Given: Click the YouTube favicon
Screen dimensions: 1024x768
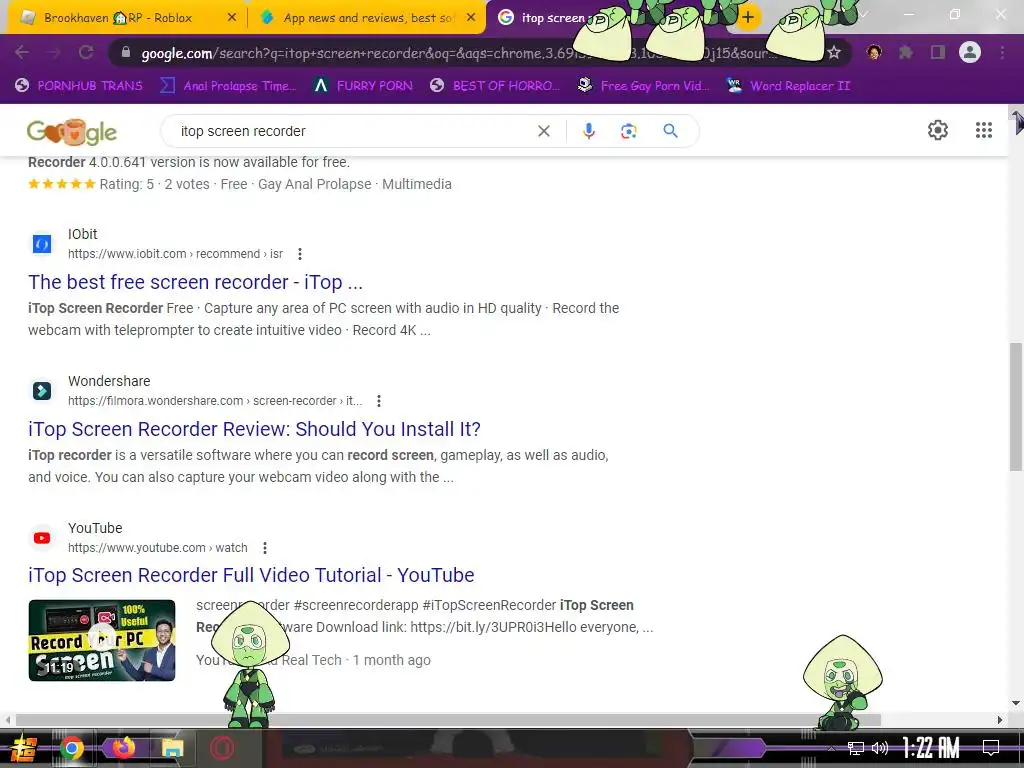Looking at the screenshot, I should pos(42,538).
